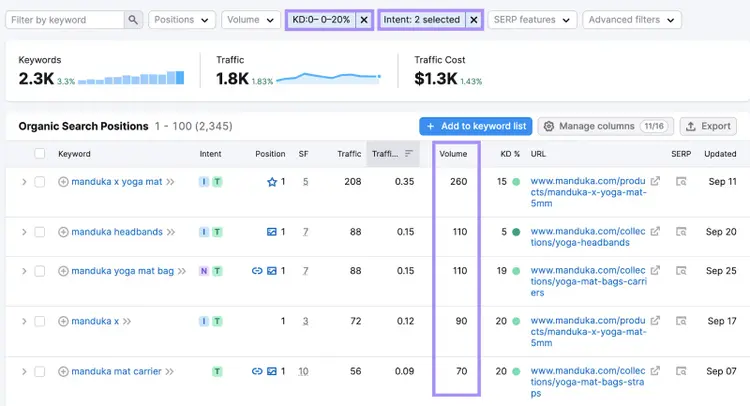Screen dimensions: 750x406
Task: Check the box for manduka headbands
Action: click(40, 232)
